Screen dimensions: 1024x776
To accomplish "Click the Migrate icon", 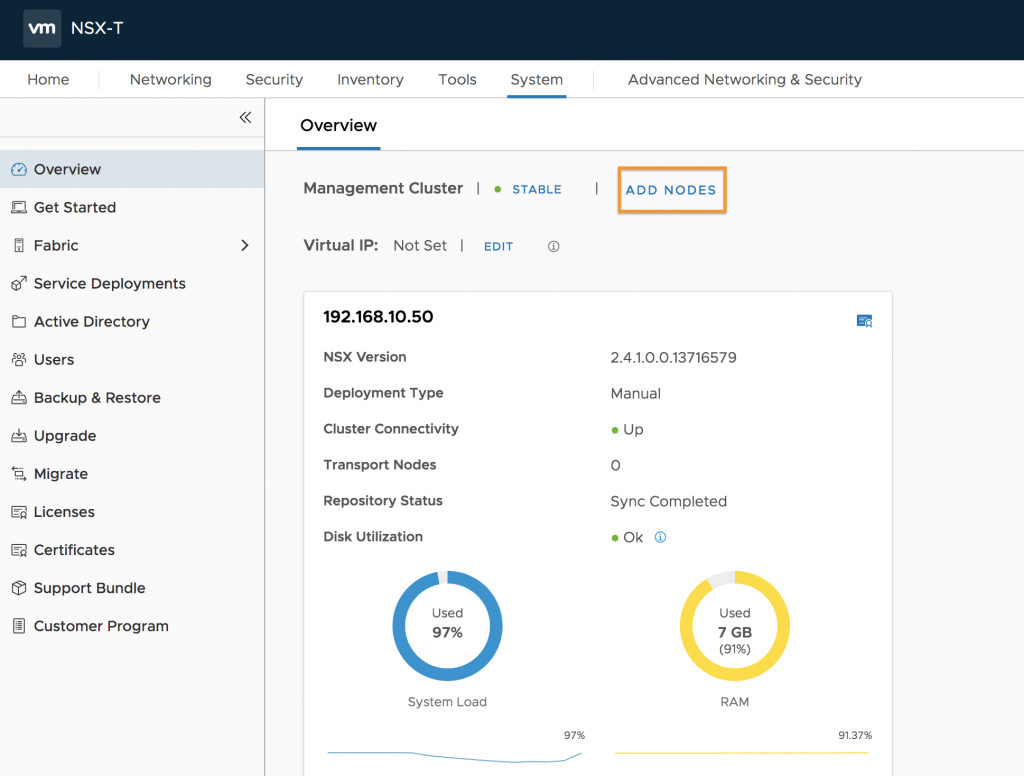I will (x=19, y=474).
